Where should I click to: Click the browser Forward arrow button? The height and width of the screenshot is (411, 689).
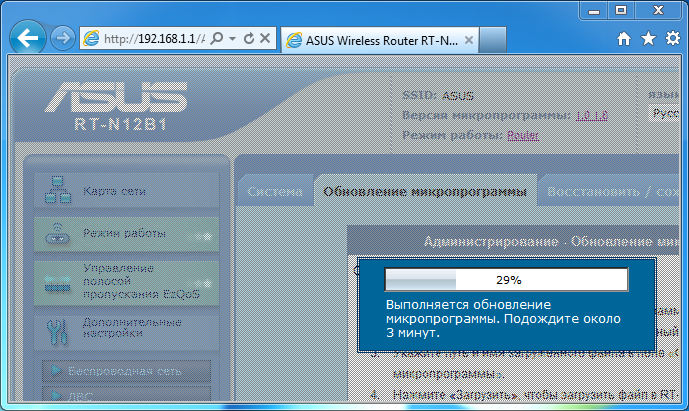click(63, 38)
